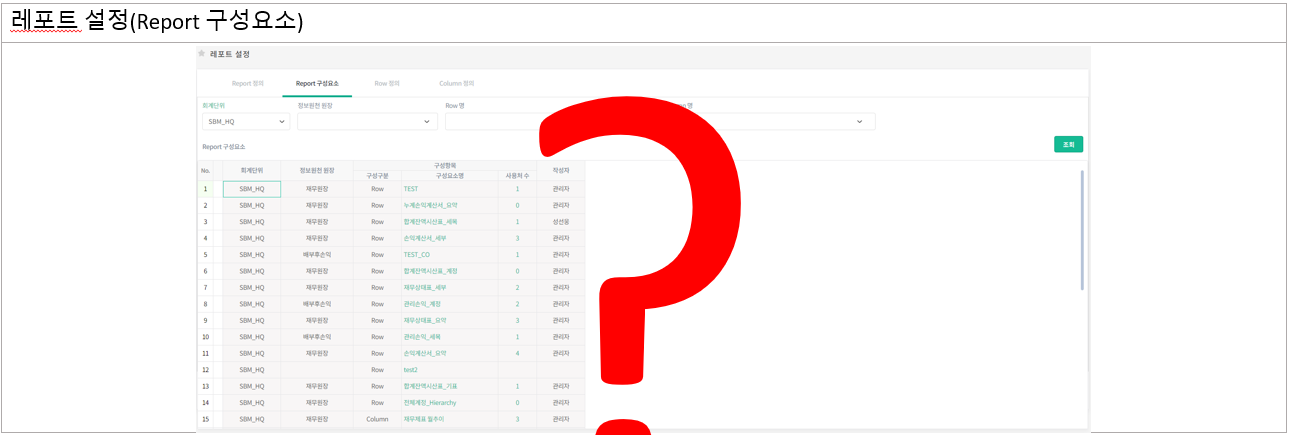Image resolution: width=1290 pixels, height=435 pixels.
Task: Click the vertical scrollbar of the grid
Action: (x=1082, y=230)
